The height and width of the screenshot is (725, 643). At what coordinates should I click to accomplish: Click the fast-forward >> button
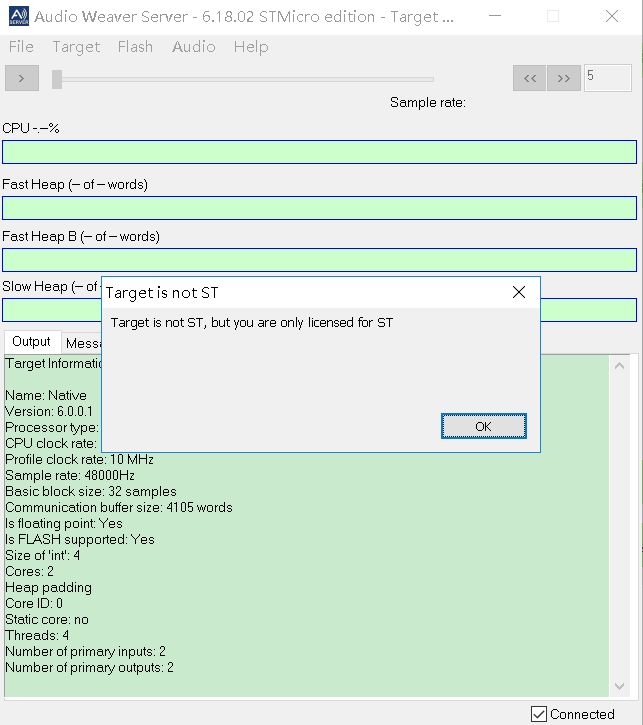pyautogui.click(x=563, y=78)
